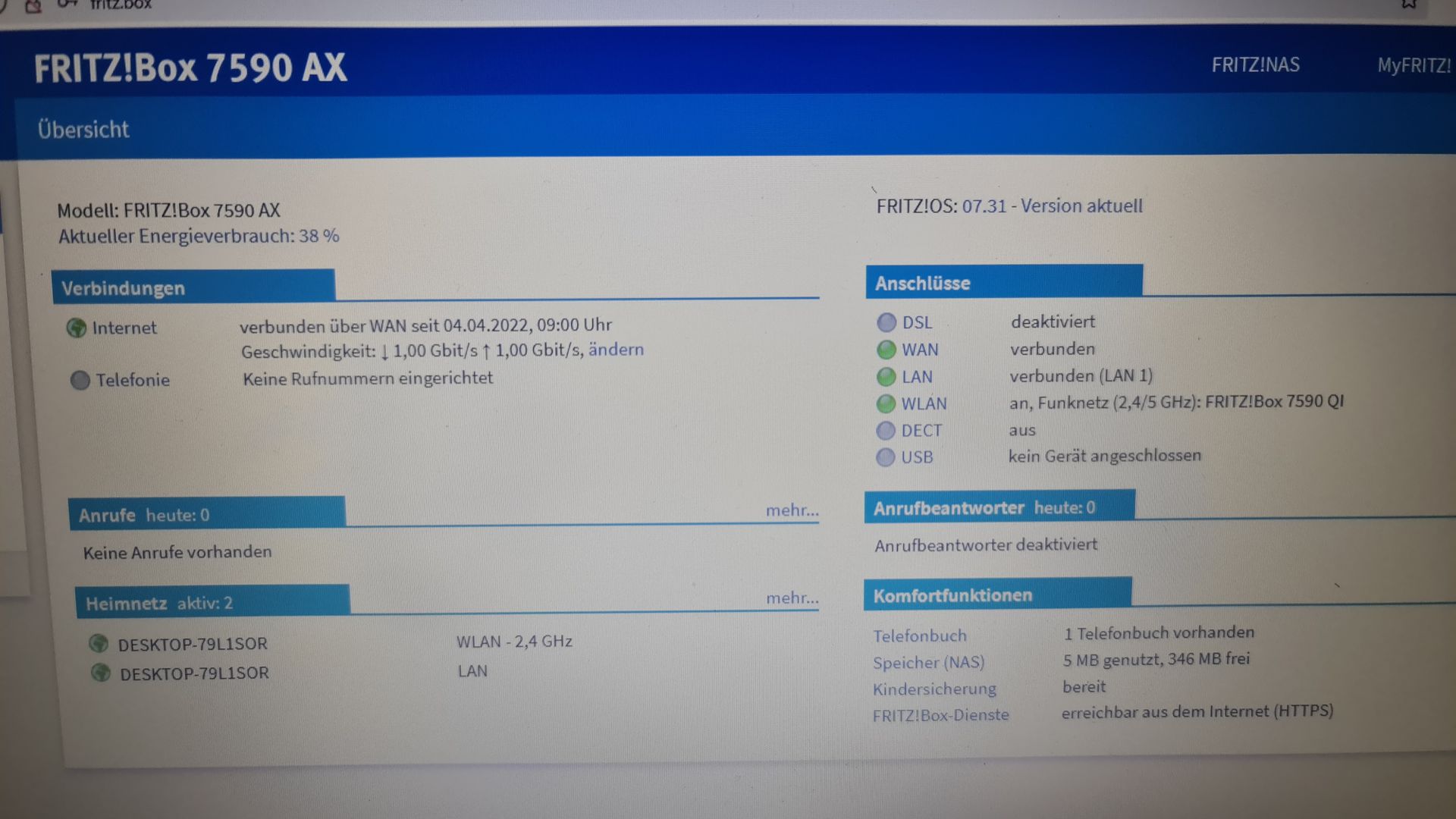Click 'Keine Anrufe vorhanden' text
1456x819 pixels.
click(177, 552)
